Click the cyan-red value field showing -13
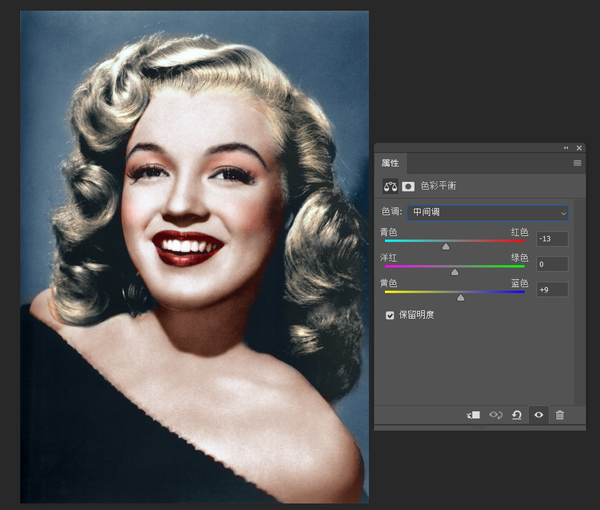The width and height of the screenshot is (600, 510). click(552, 239)
